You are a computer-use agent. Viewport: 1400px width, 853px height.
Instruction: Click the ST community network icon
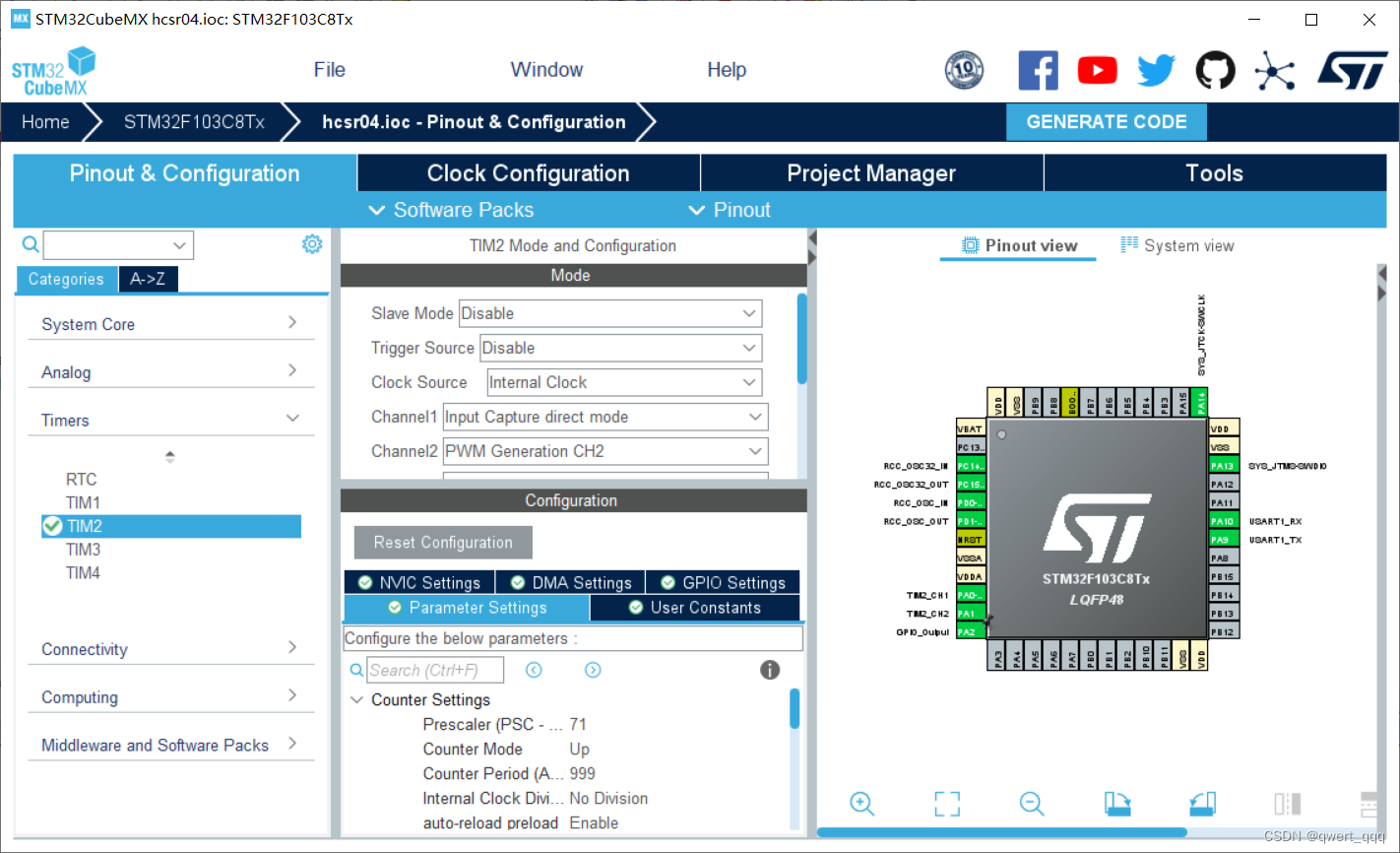coord(1274,70)
